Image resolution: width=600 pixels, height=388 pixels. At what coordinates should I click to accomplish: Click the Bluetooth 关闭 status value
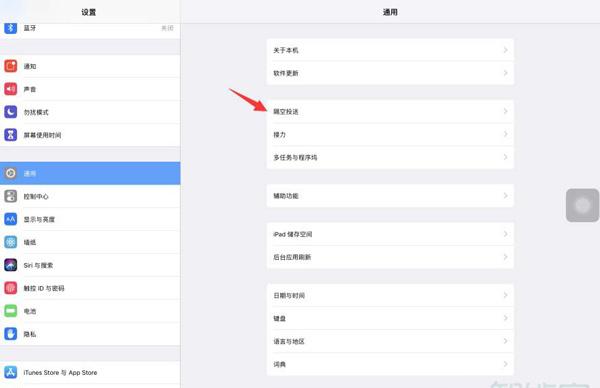coord(167,28)
